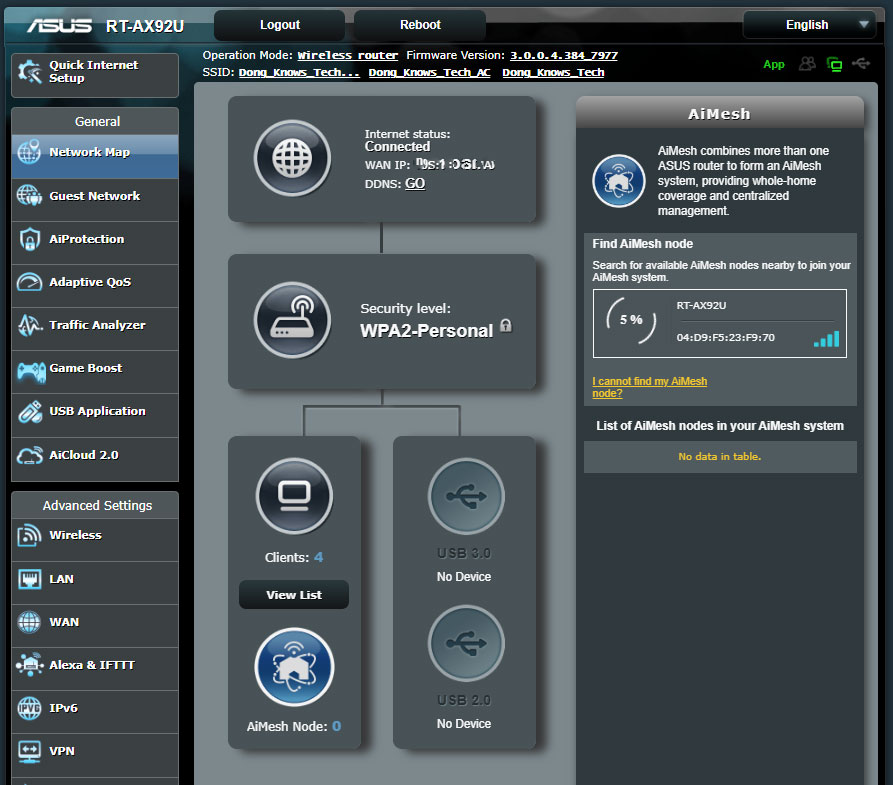The height and width of the screenshot is (785, 893).
Task: Log out using the Logout button
Action: click(280, 25)
